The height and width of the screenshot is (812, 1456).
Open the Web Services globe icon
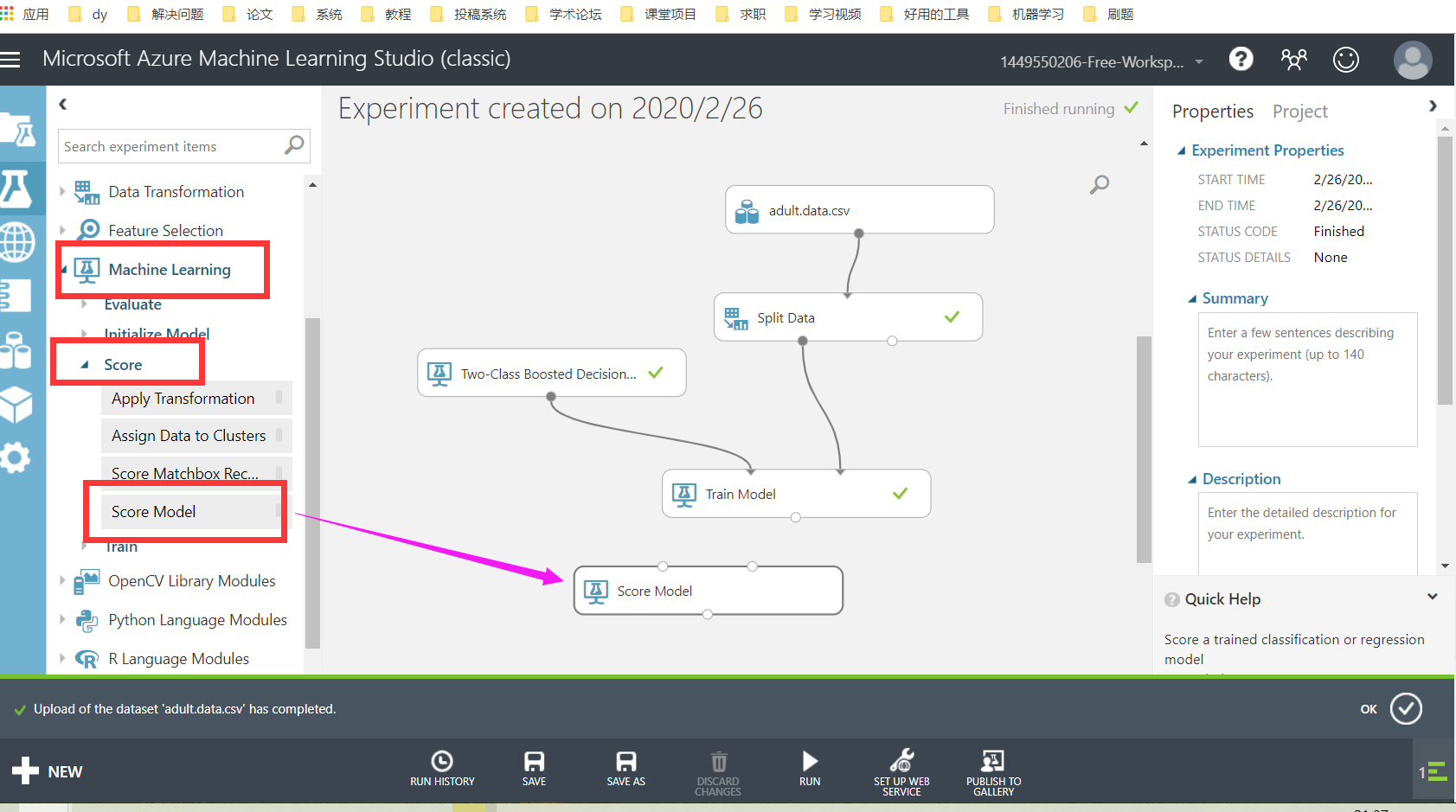point(17,242)
